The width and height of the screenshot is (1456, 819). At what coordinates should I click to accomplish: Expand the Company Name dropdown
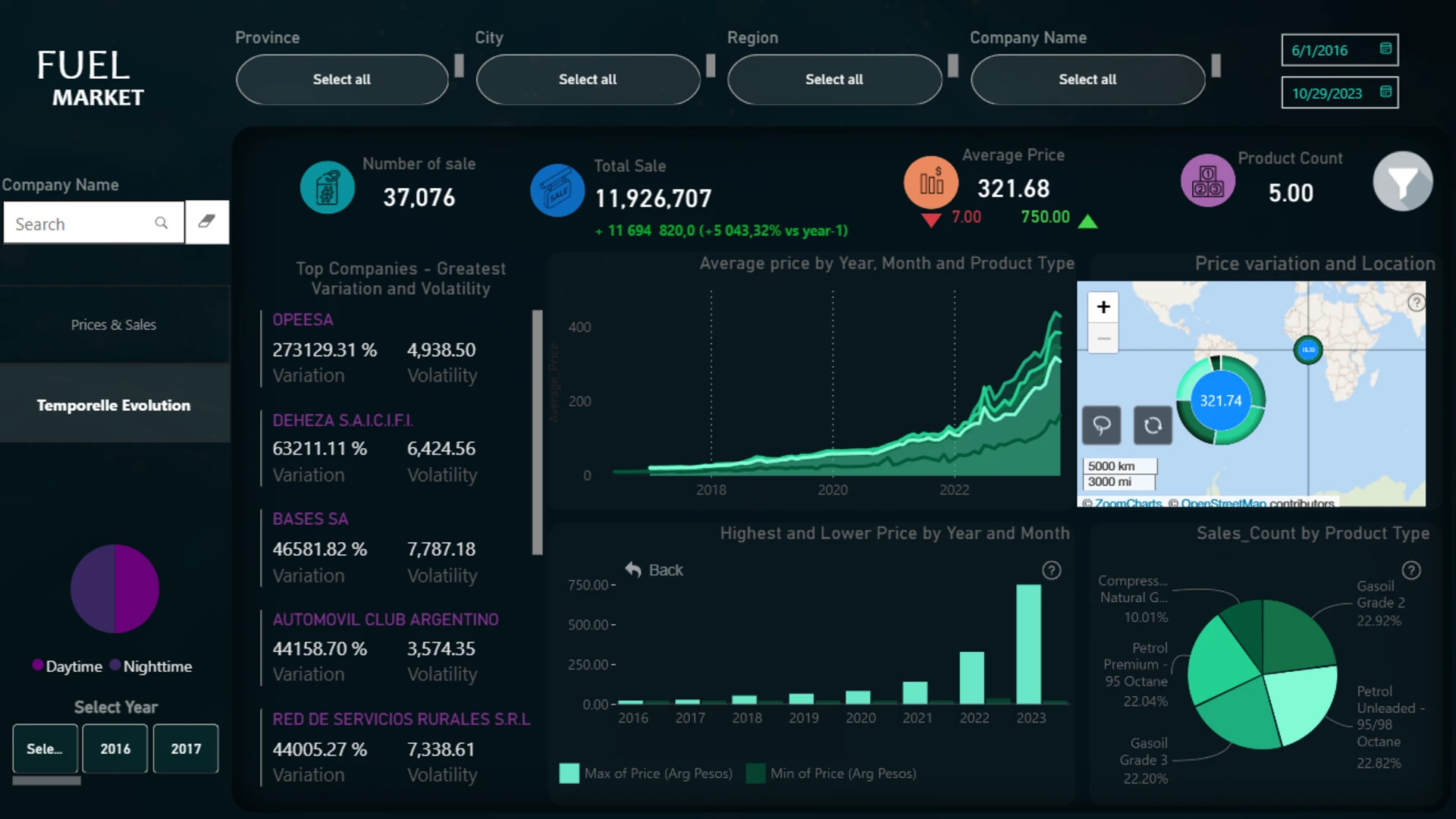pyautogui.click(x=1087, y=79)
